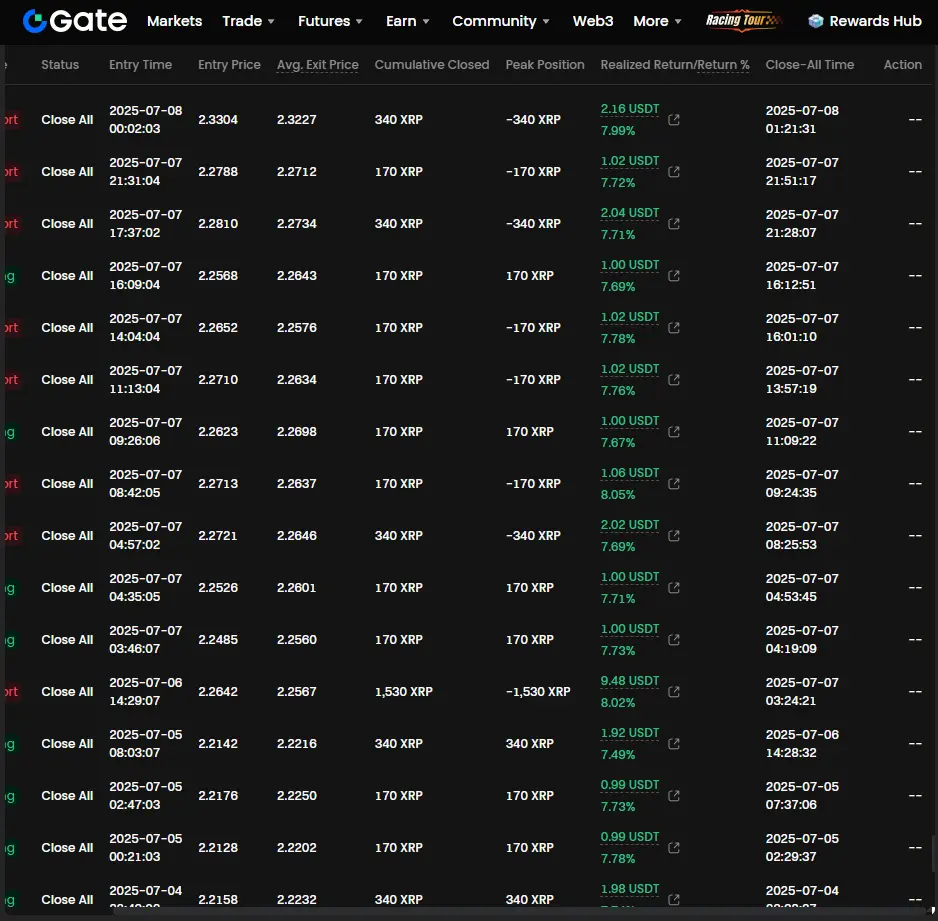The height and width of the screenshot is (921, 938).
Task: Share the 0.99 USDT 7.73% return row
Action: [x=674, y=796]
